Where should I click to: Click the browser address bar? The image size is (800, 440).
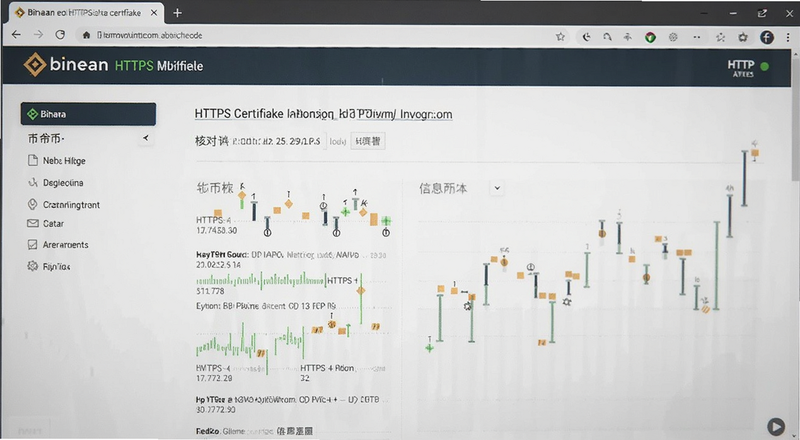click(316, 35)
